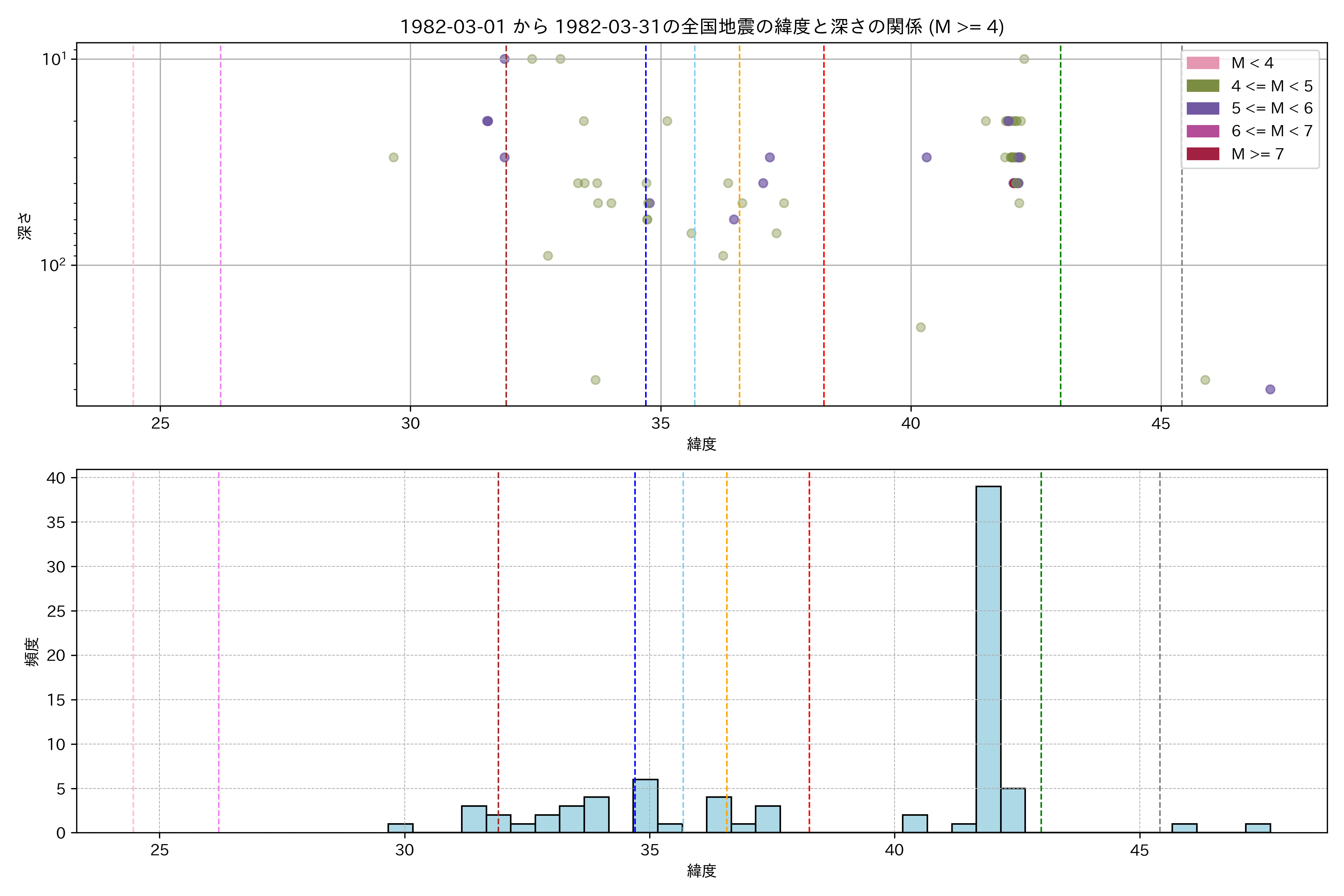The height and width of the screenshot is (896, 1344).
Task: Click the histogram bar right of the tallest bar
Action: coord(1012,810)
